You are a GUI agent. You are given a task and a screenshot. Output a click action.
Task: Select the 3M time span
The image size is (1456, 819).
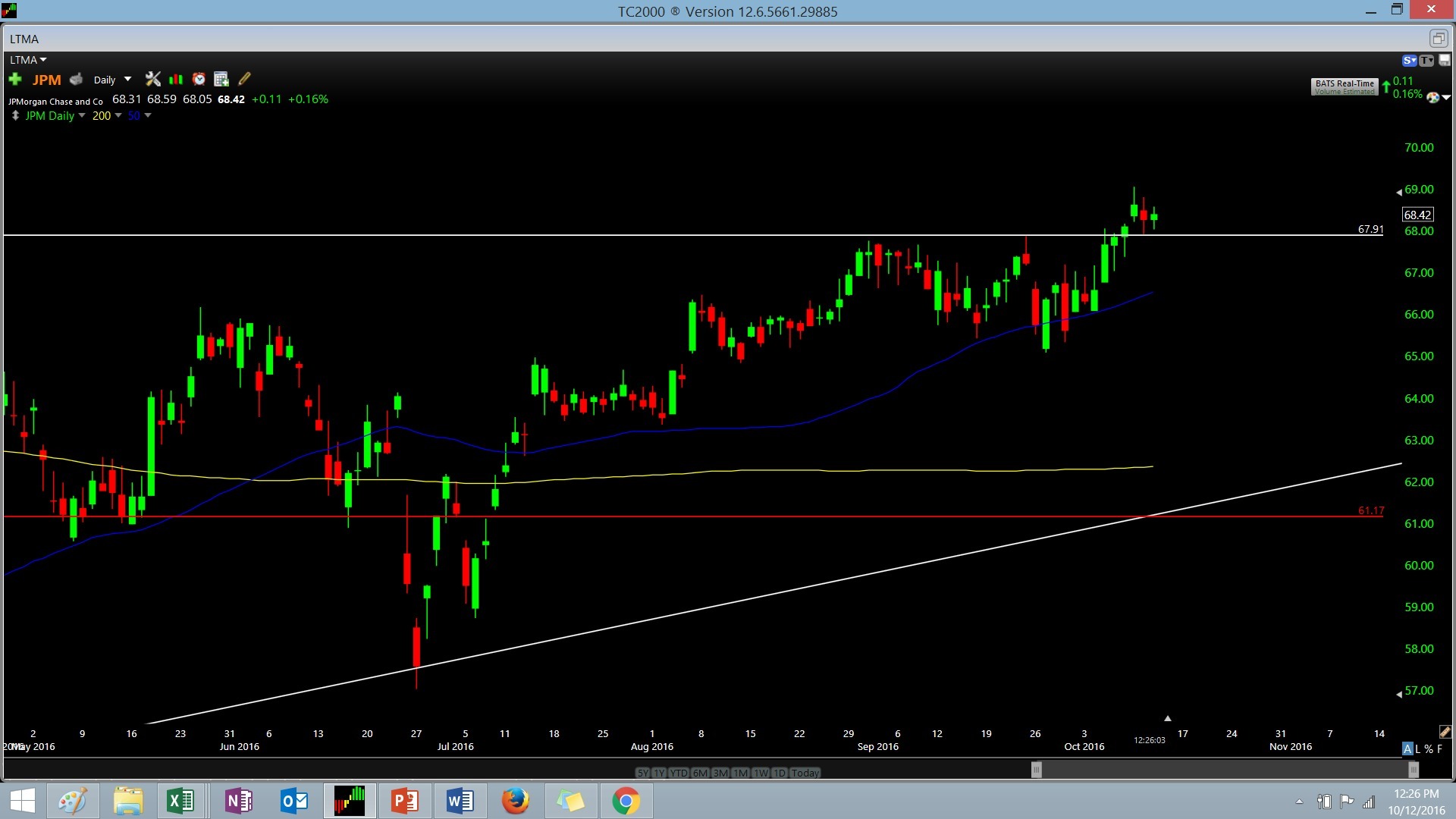[720, 773]
